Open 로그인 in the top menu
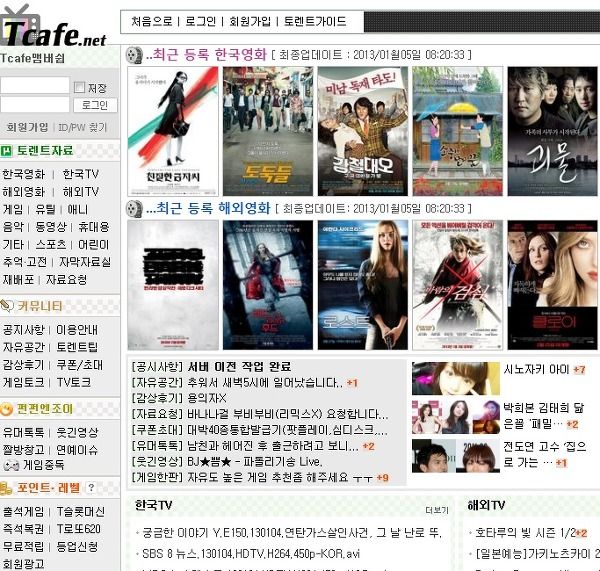This screenshot has height=571, width=600. tap(201, 21)
